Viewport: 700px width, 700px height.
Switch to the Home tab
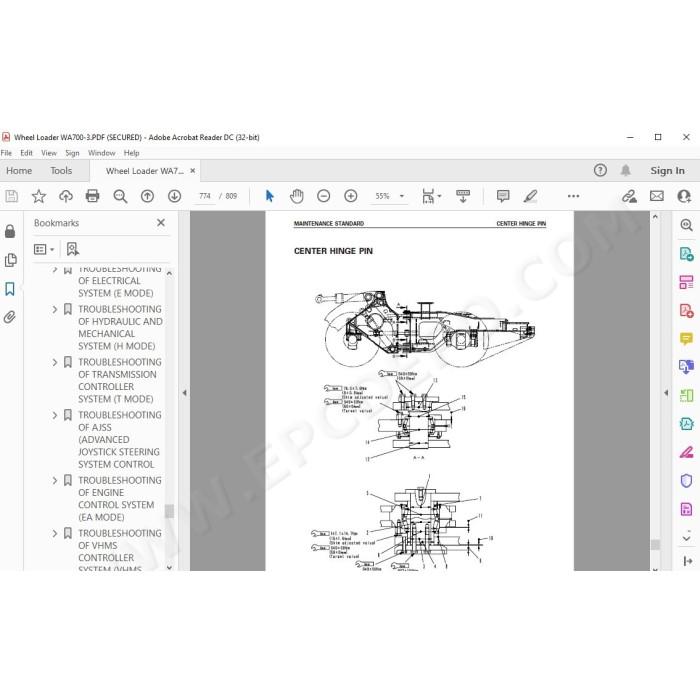(x=19, y=171)
